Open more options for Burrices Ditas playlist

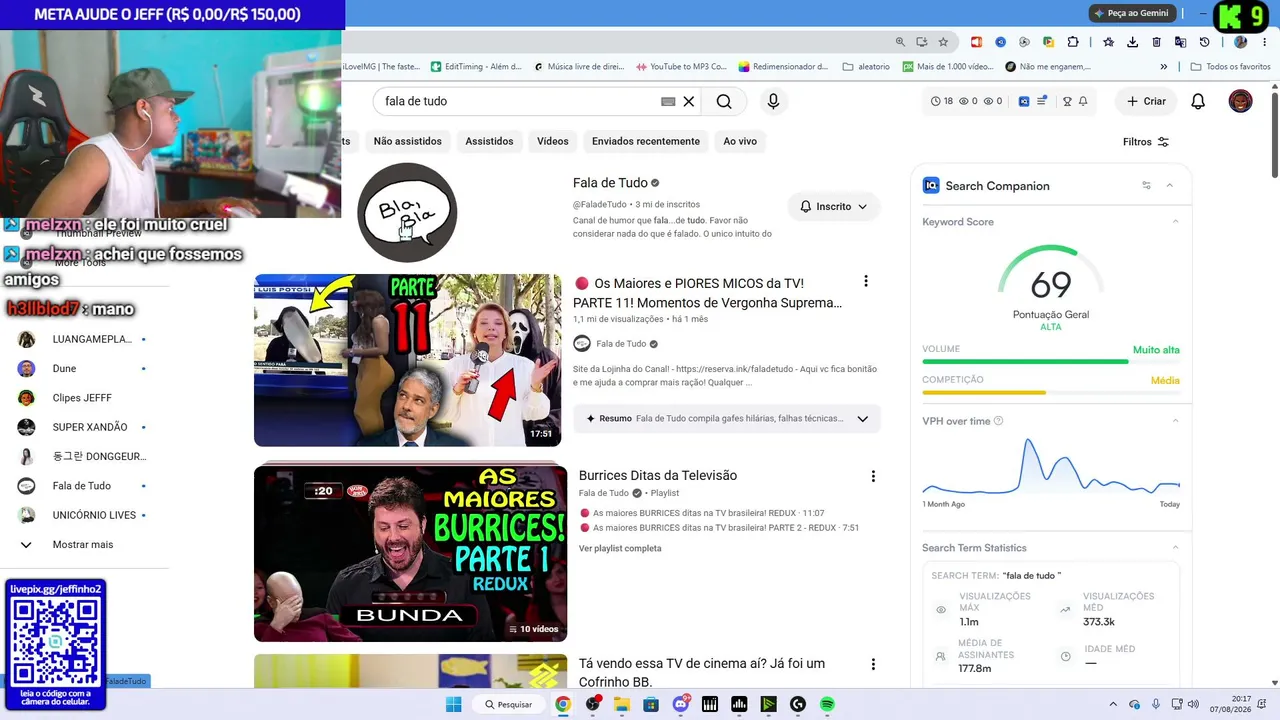pyautogui.click(x=873, y=476)
